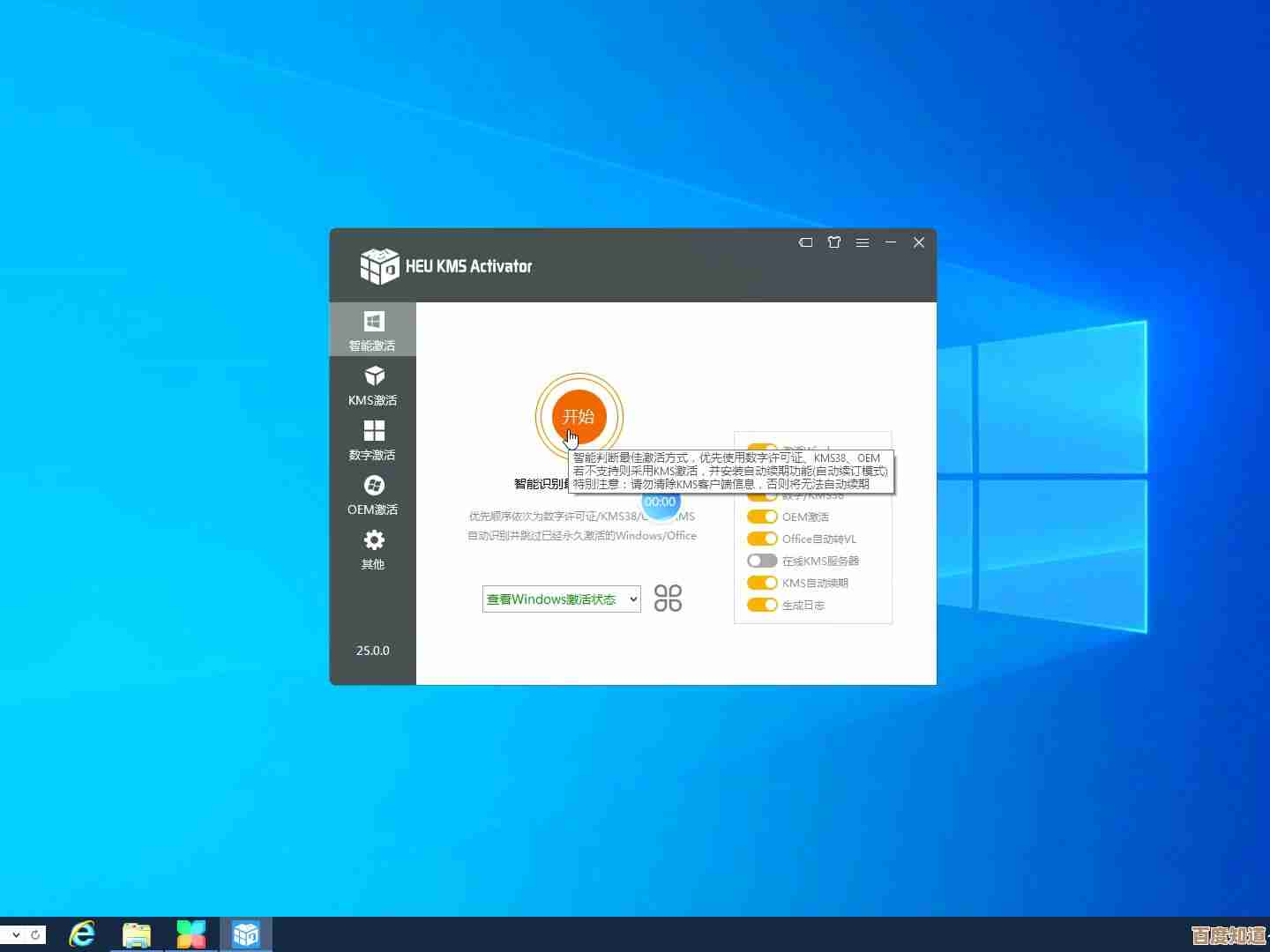Select the 数字激活 four-squares icon
The image size is (1270, 952).
(x=374, y=430)
